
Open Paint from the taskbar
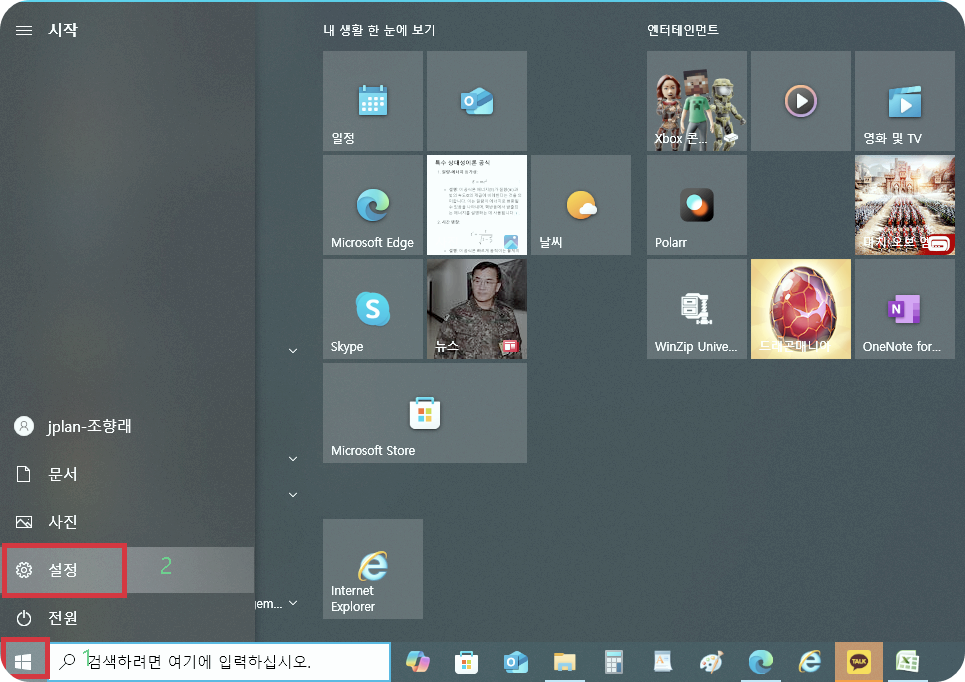(711, 662)
